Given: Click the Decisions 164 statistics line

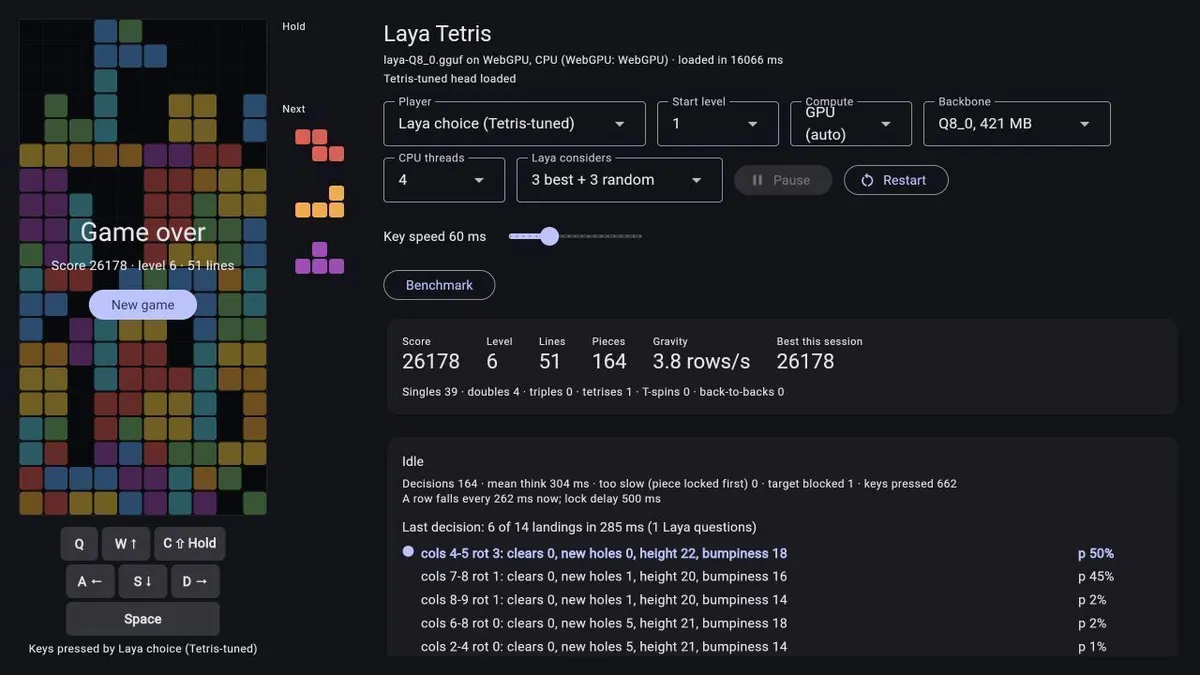Looking at the screenshot, I should pyautogui.click(x=679, y=484).
